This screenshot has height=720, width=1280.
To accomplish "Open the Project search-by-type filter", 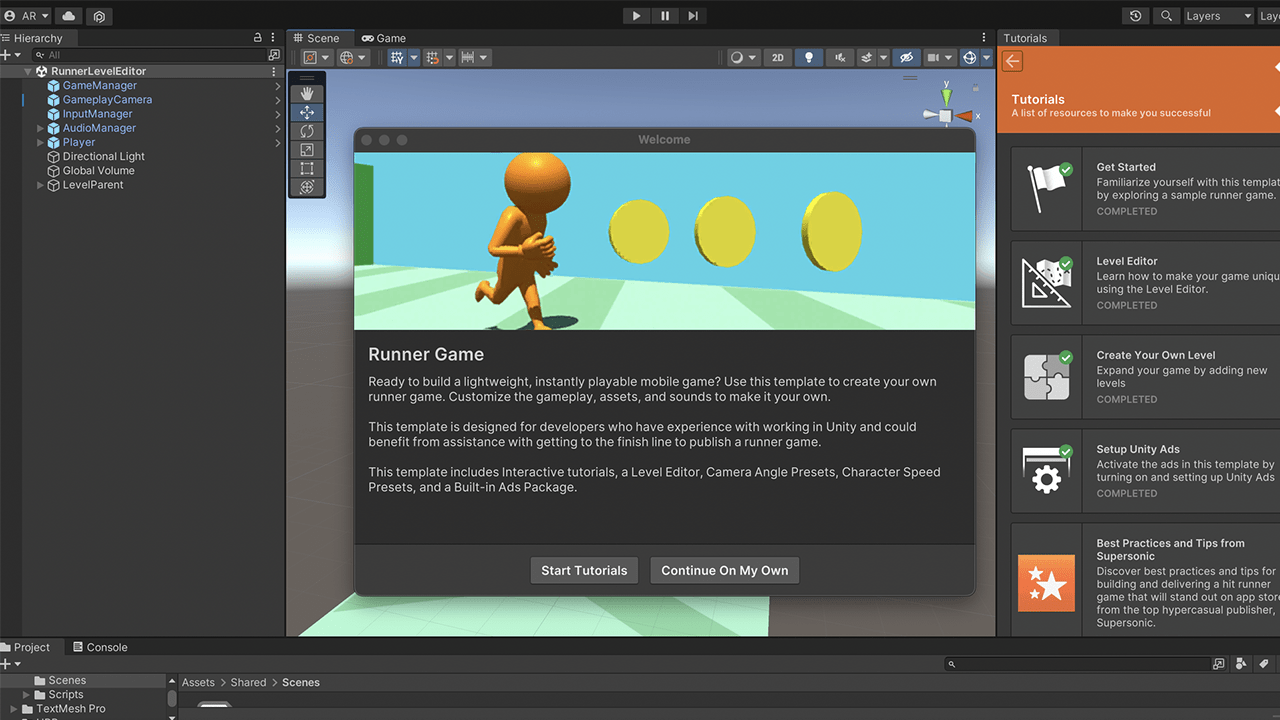I will point(1241,664).
